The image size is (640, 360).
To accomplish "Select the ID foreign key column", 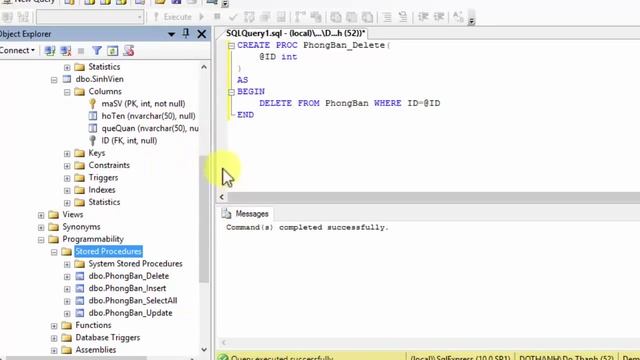I will [x=129, y=140].
